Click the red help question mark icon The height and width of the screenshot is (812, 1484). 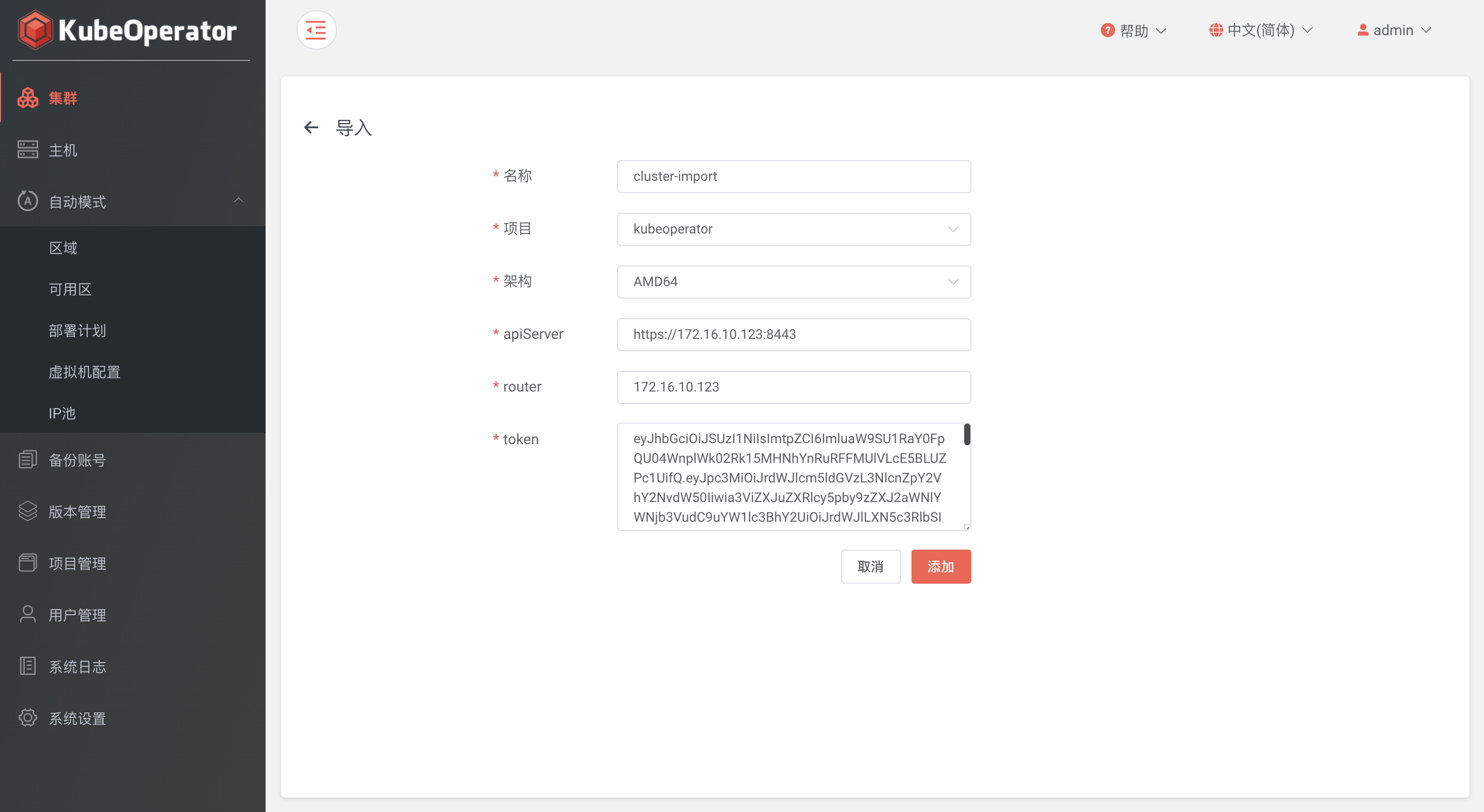[1107, 30]
